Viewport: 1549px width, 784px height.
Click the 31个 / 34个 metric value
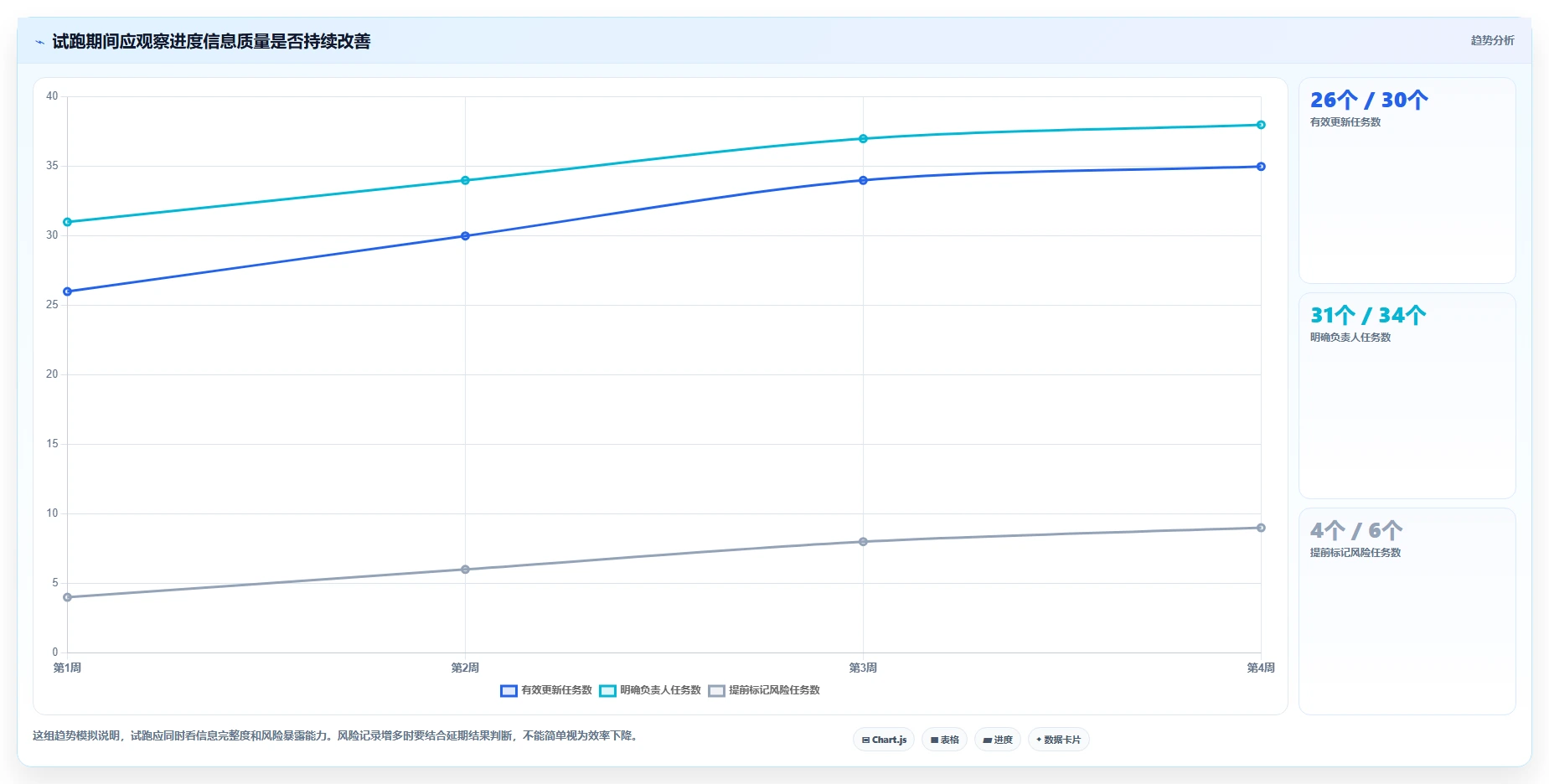(1368, 316)
